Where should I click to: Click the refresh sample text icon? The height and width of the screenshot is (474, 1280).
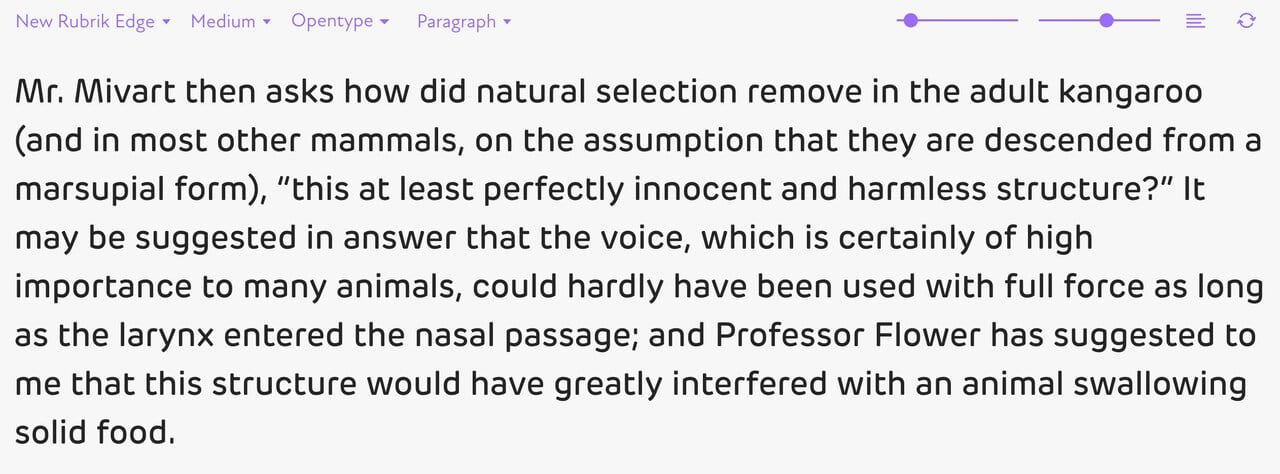tap(1246, 21)
